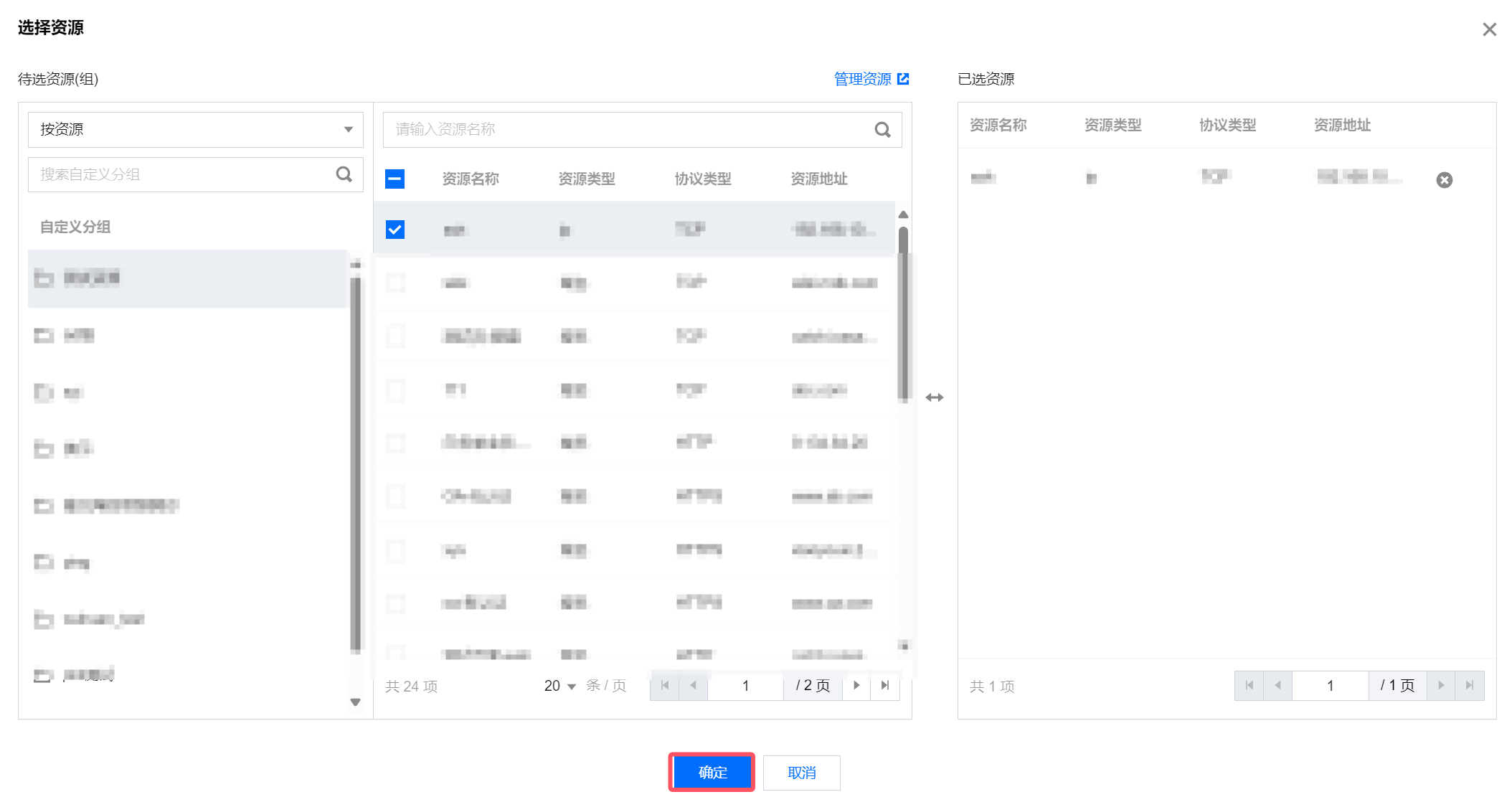
Task: Jump to last page in candidate list
Action: (885, 686)
